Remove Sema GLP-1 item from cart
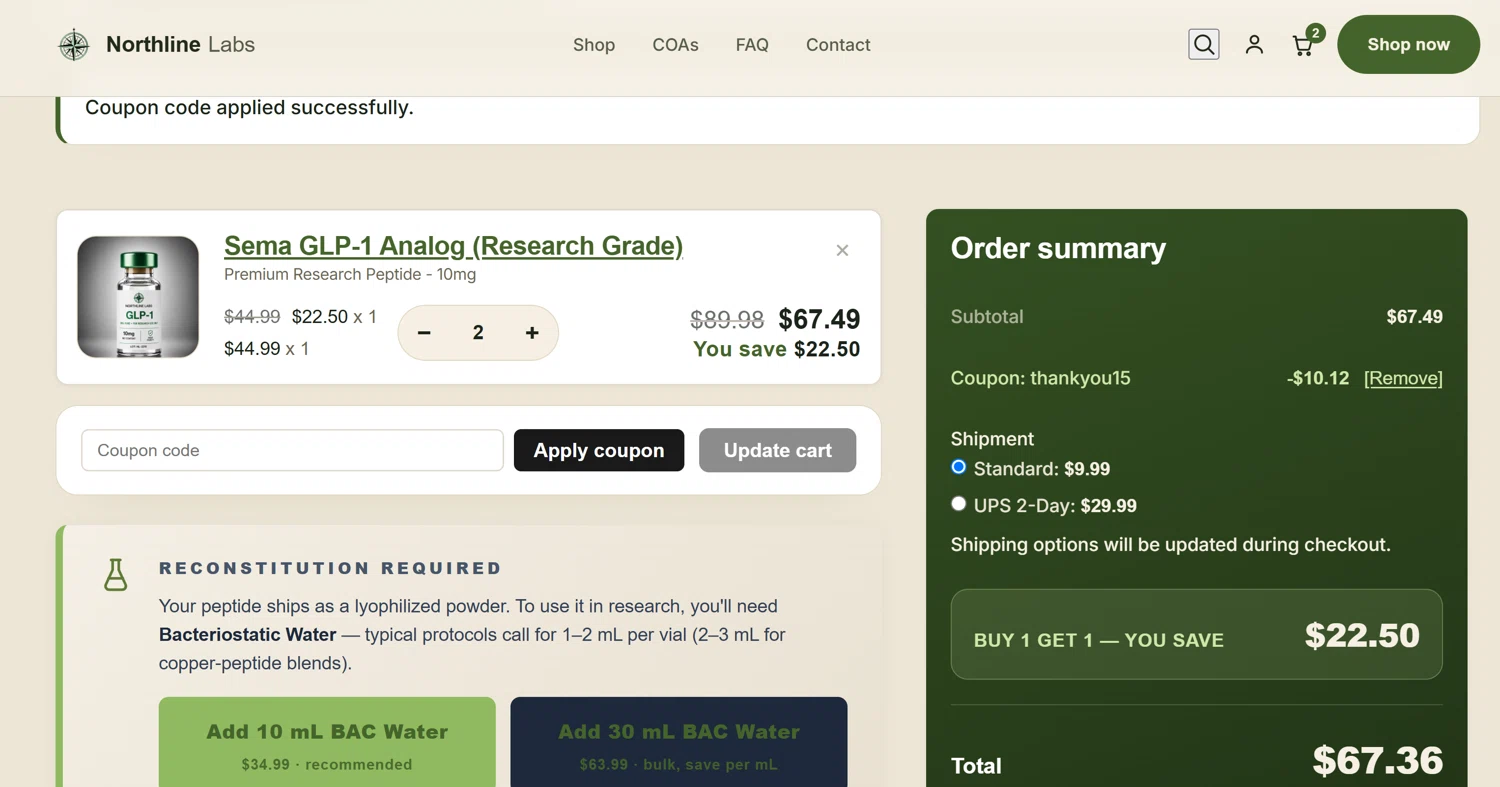Viewport: 1500px width, 787px height. tap(842, 250)
